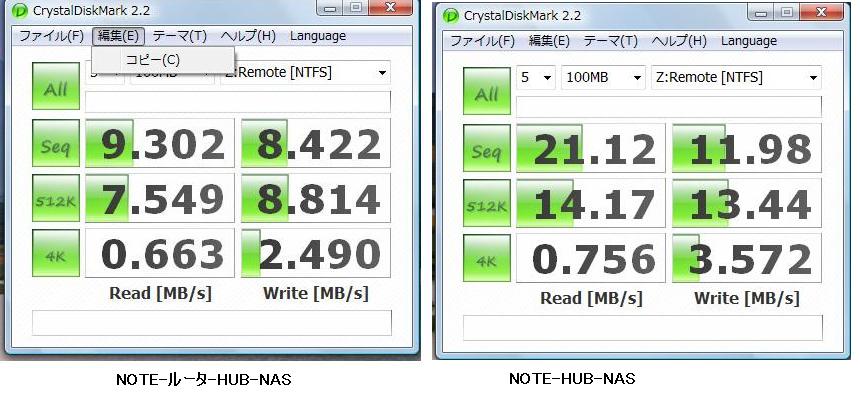This screenshot has height=400, width=860.
Task: Click Seq read value 21.12 in right window
Action: pyautogui.click(x=591, y=148)
